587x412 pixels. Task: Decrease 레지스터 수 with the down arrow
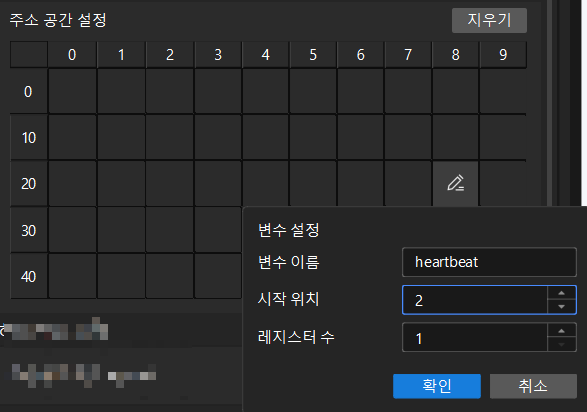562,345
